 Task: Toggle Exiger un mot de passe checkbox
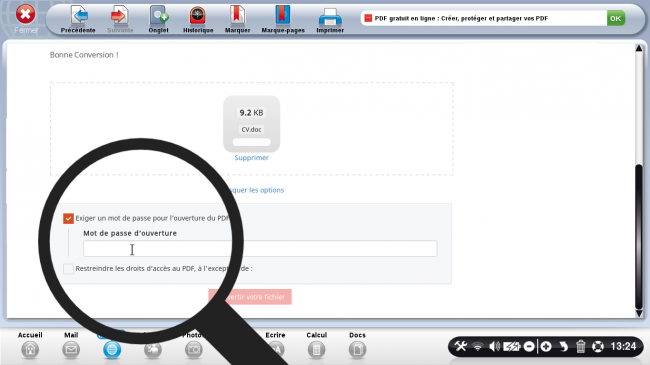[x=68, y=218]
